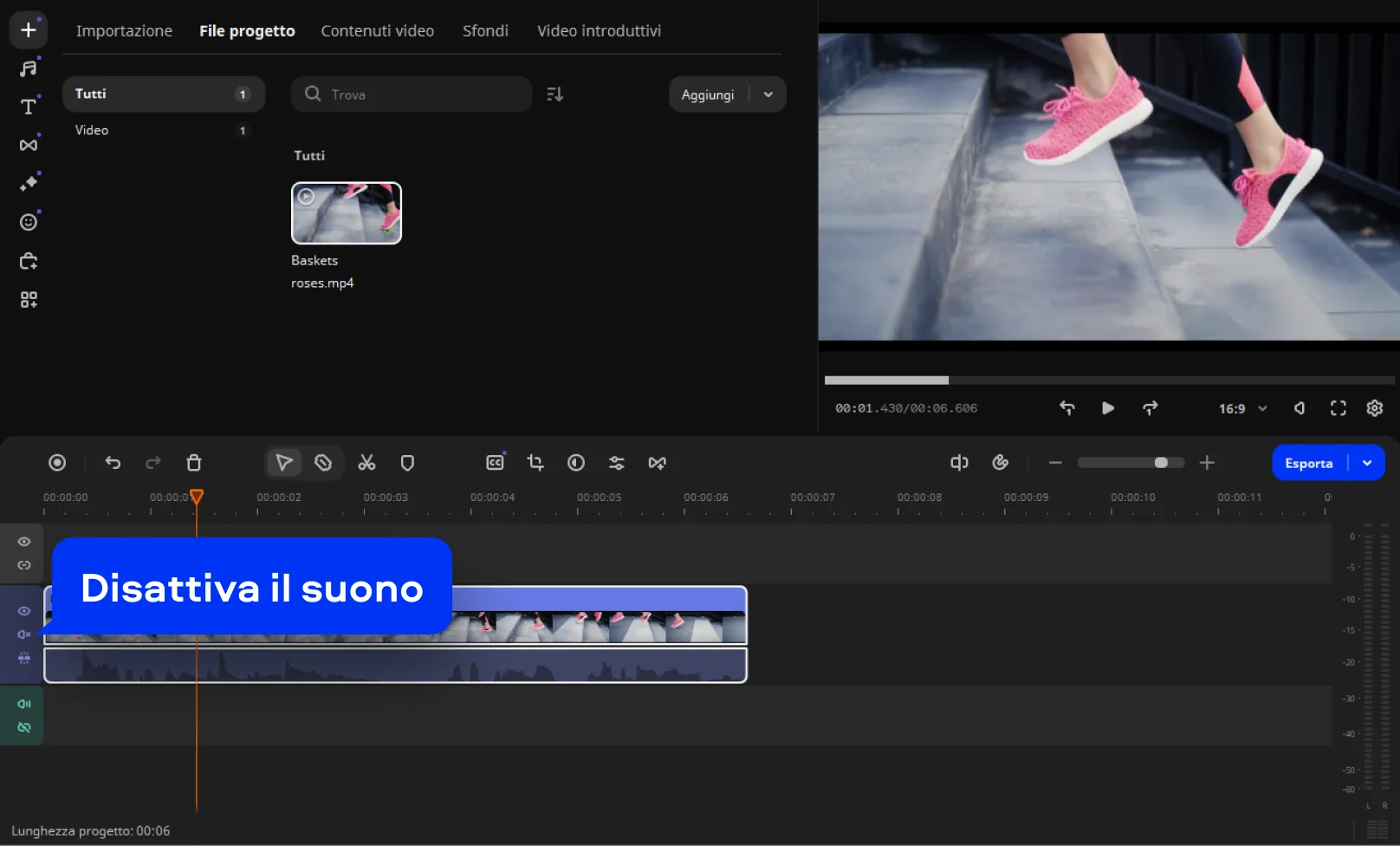Switch to the Sfondi tab
1400x846 pixels.
point(485,31)
